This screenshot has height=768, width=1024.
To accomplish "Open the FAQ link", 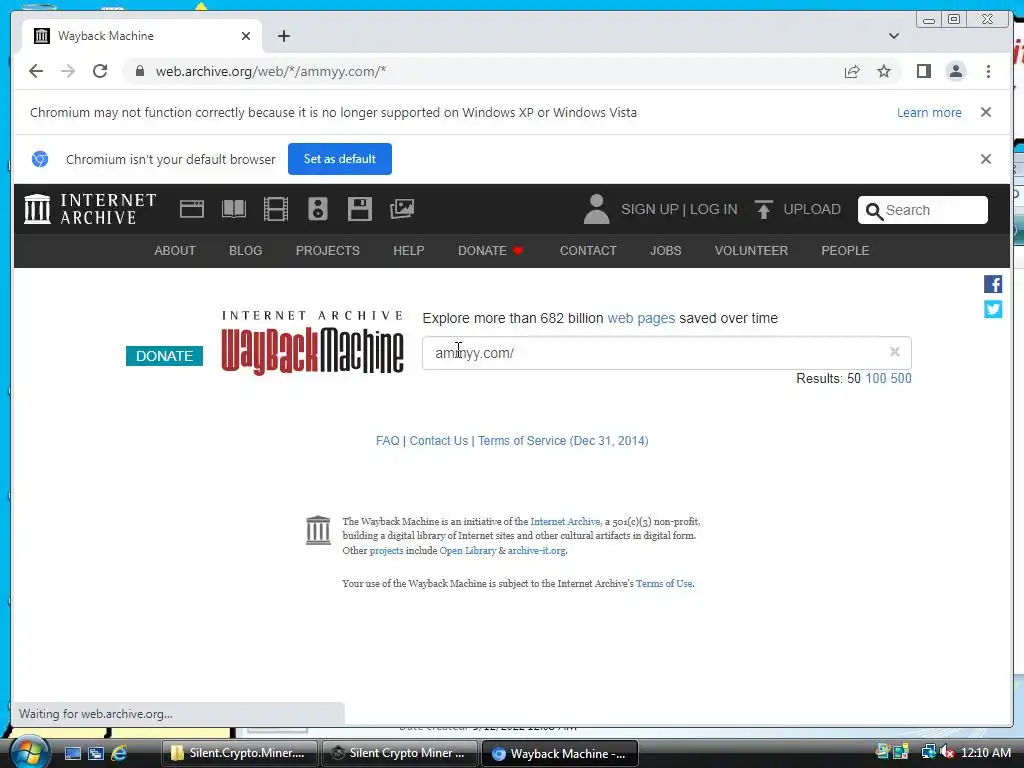I will point(387,441).
